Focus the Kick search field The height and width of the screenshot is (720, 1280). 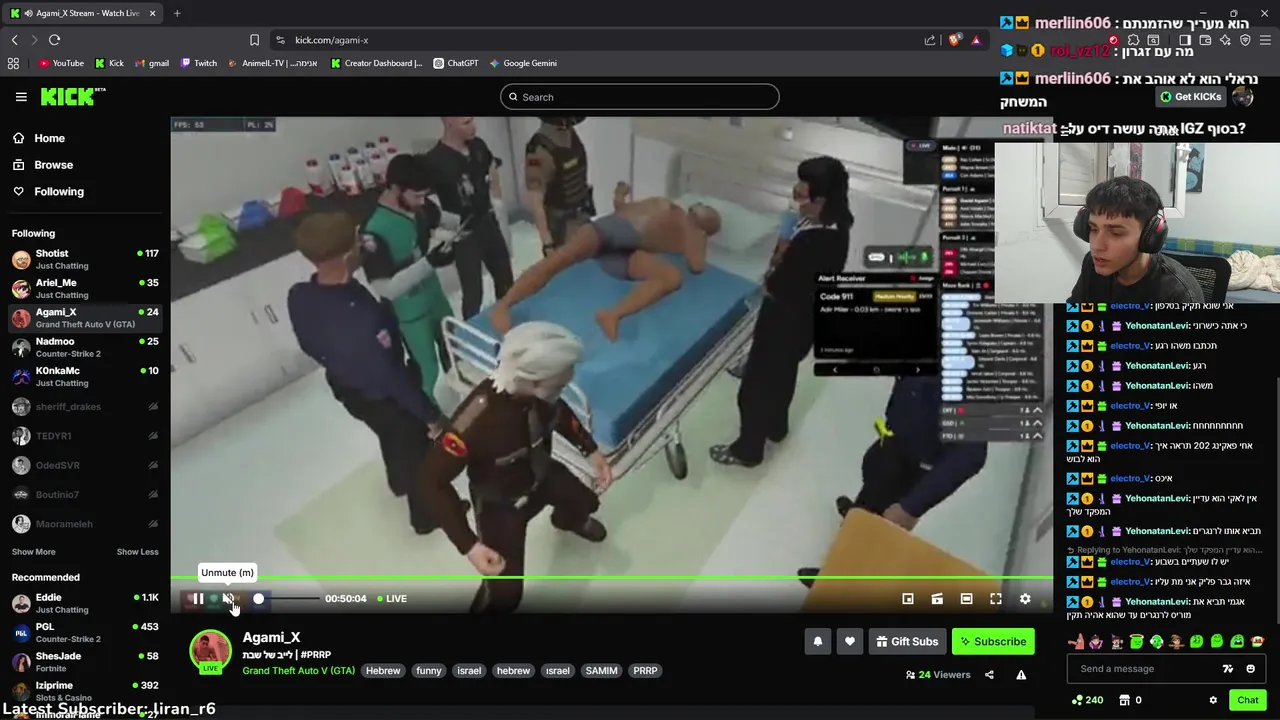pyautogui.click(x=640, y=97)
